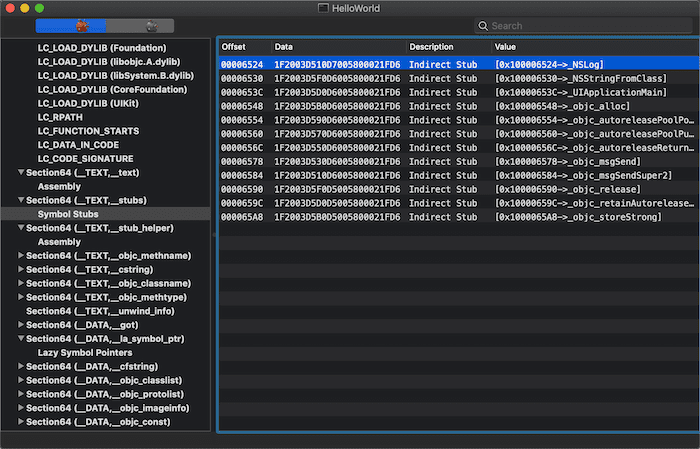700x449 pixels.
Task: Click data cell 1F2003D5B0D5005800021FD6
Action: (x=337, y=216)
